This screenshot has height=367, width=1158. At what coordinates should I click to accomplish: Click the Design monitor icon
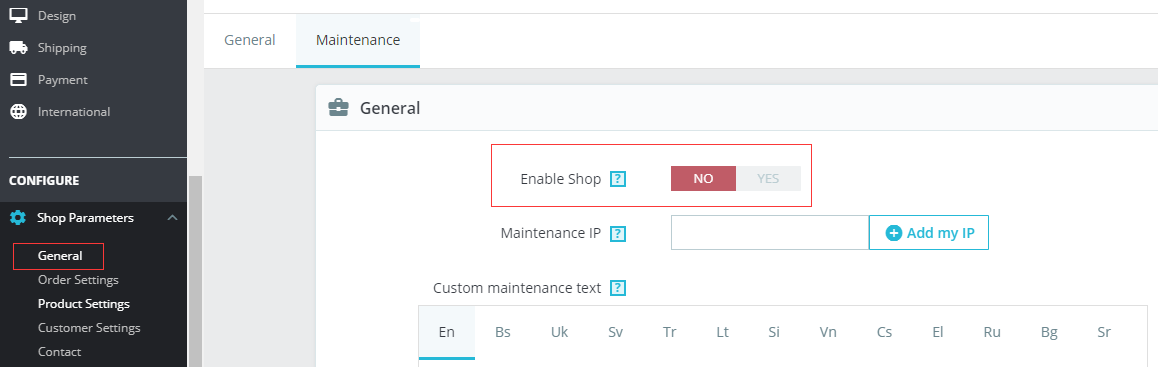point(18,15)
